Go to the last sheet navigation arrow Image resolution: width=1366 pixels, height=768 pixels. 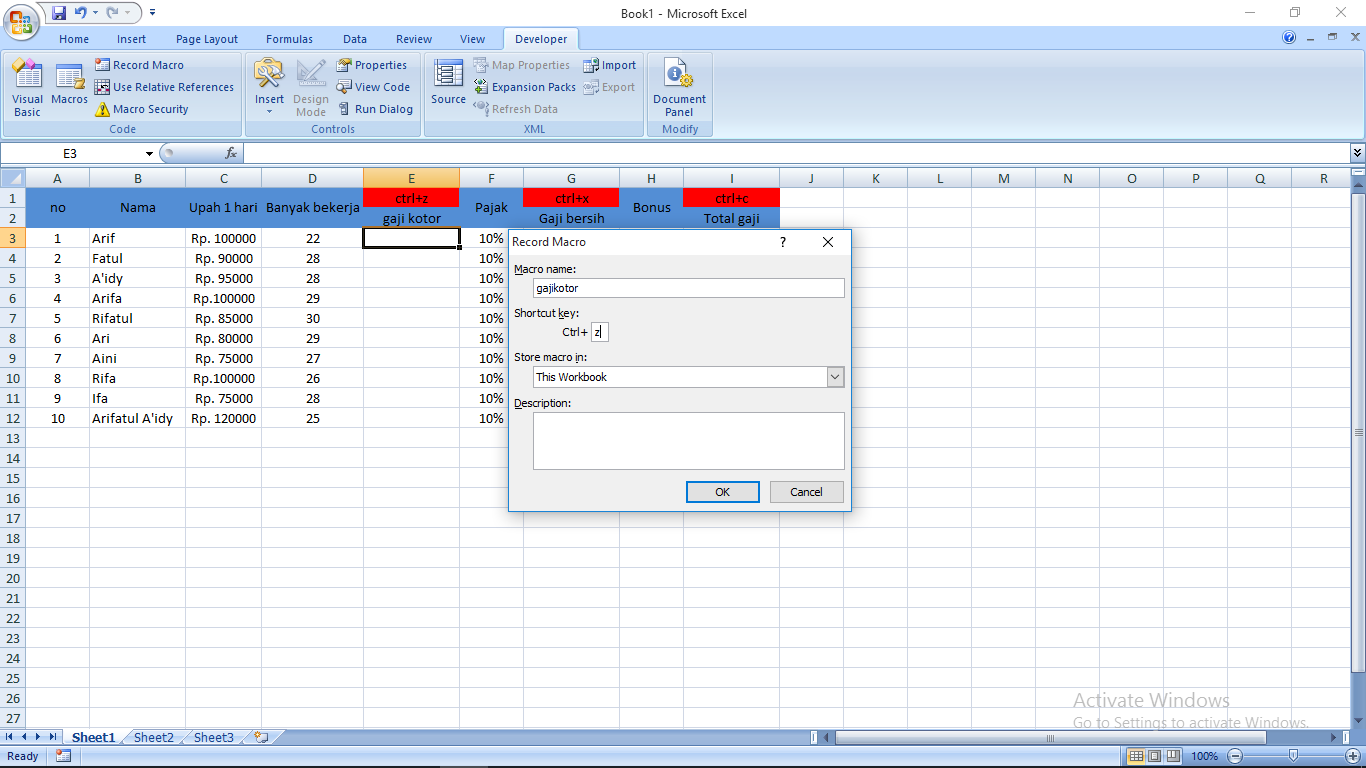[53, 737]
